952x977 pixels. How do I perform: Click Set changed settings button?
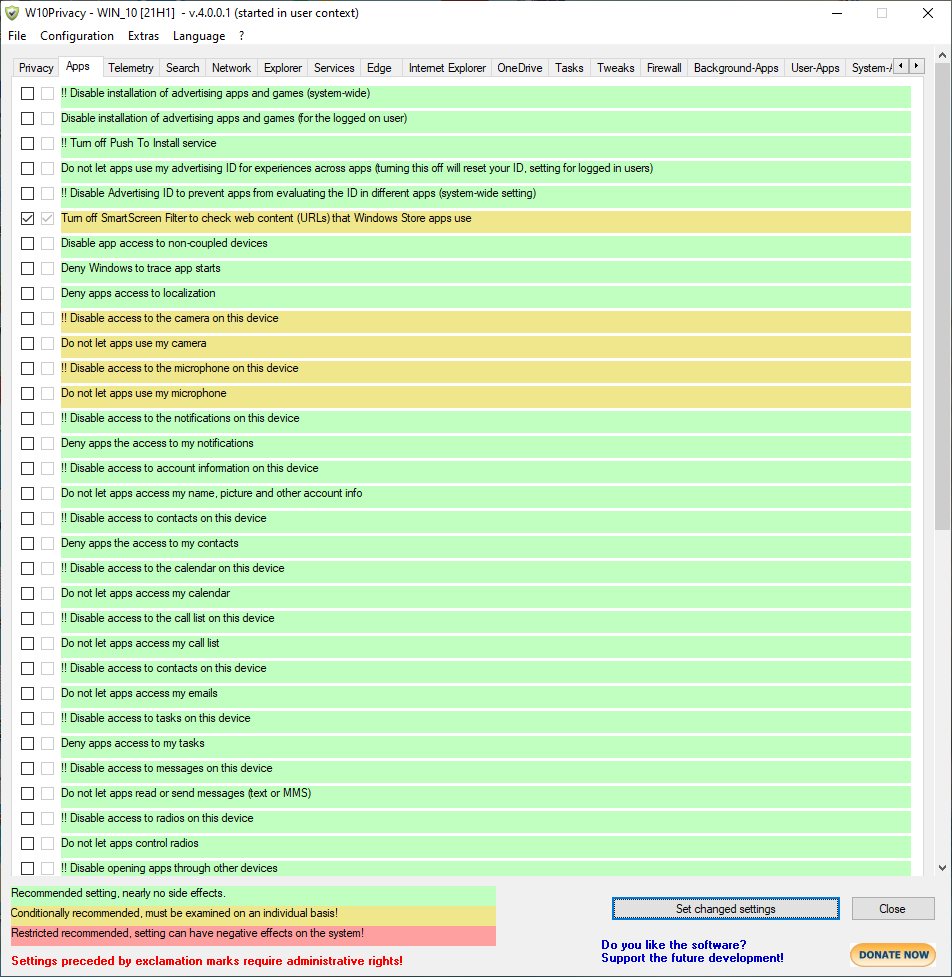point(725,908)
